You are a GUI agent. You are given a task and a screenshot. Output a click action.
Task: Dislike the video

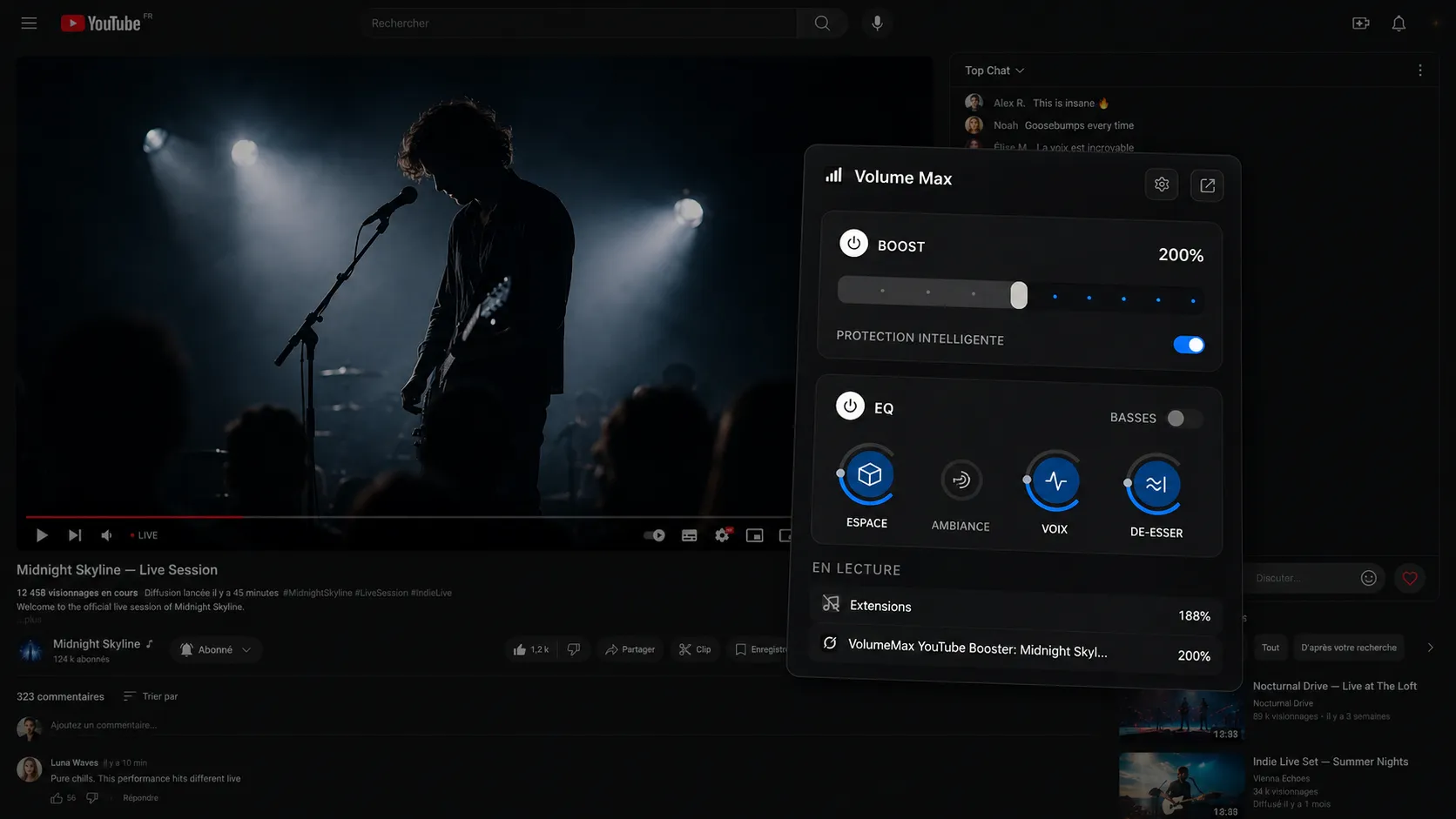574,649
